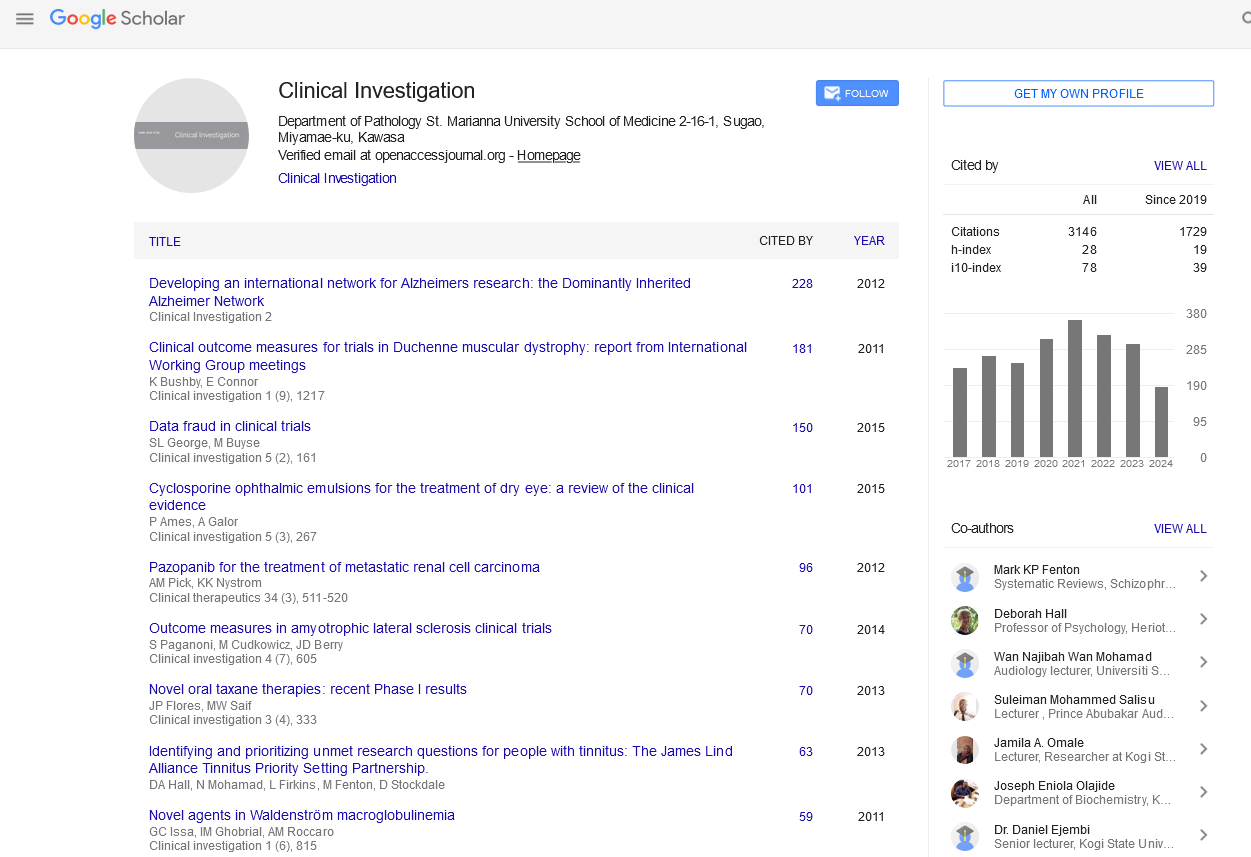Click Jamila A. Omale's profile photo
The height and width of the screenshot is (857, 1251).
point(965,750)
